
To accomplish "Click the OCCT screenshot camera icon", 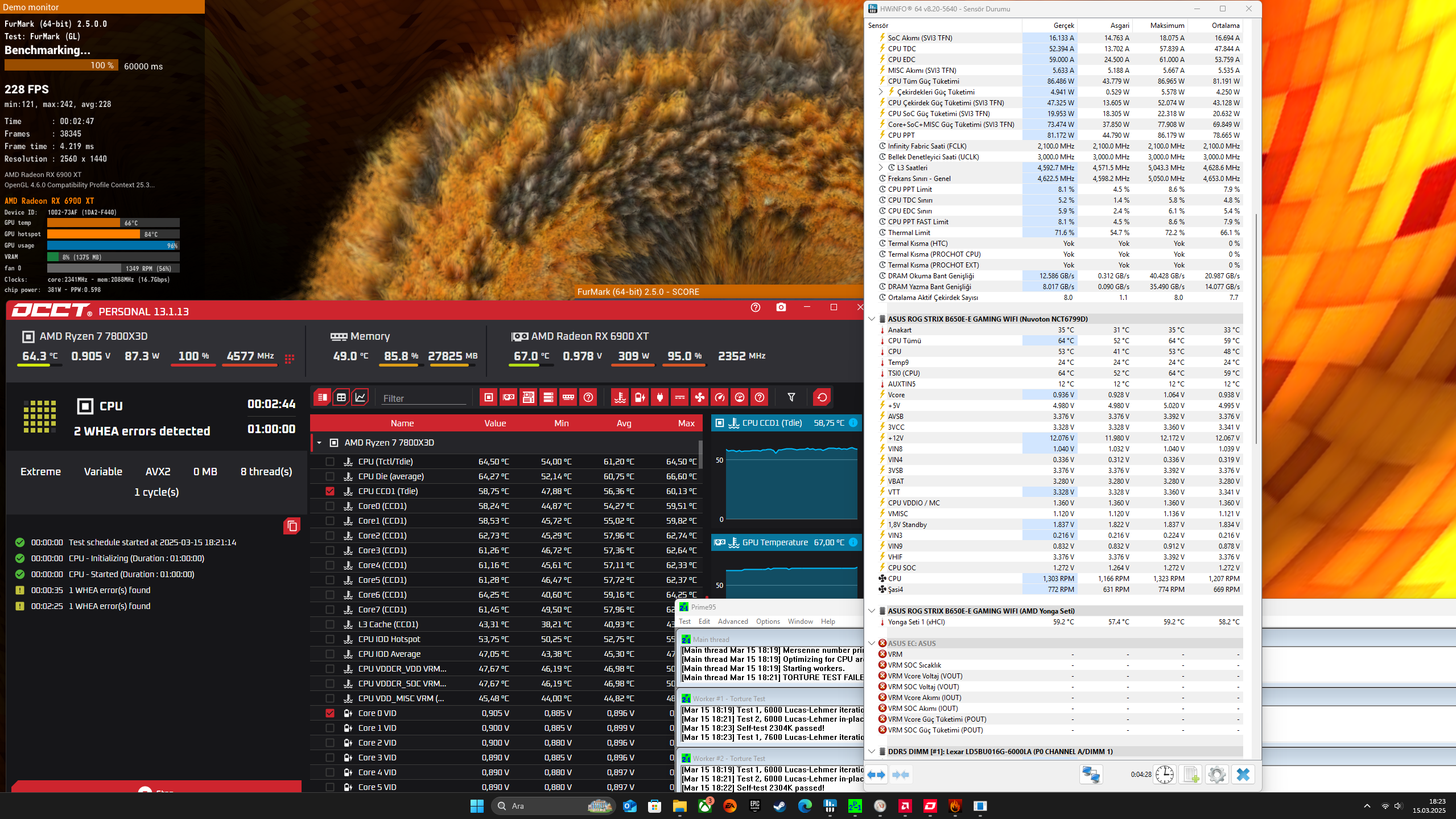I will [x=781, y=307].
